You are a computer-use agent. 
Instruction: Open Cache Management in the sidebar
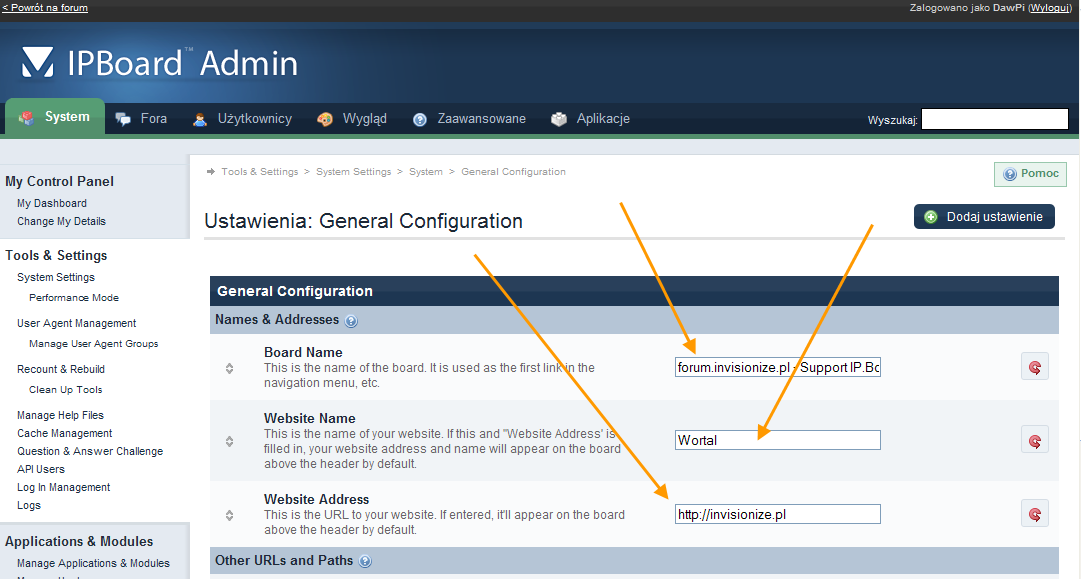pos(64,433)
